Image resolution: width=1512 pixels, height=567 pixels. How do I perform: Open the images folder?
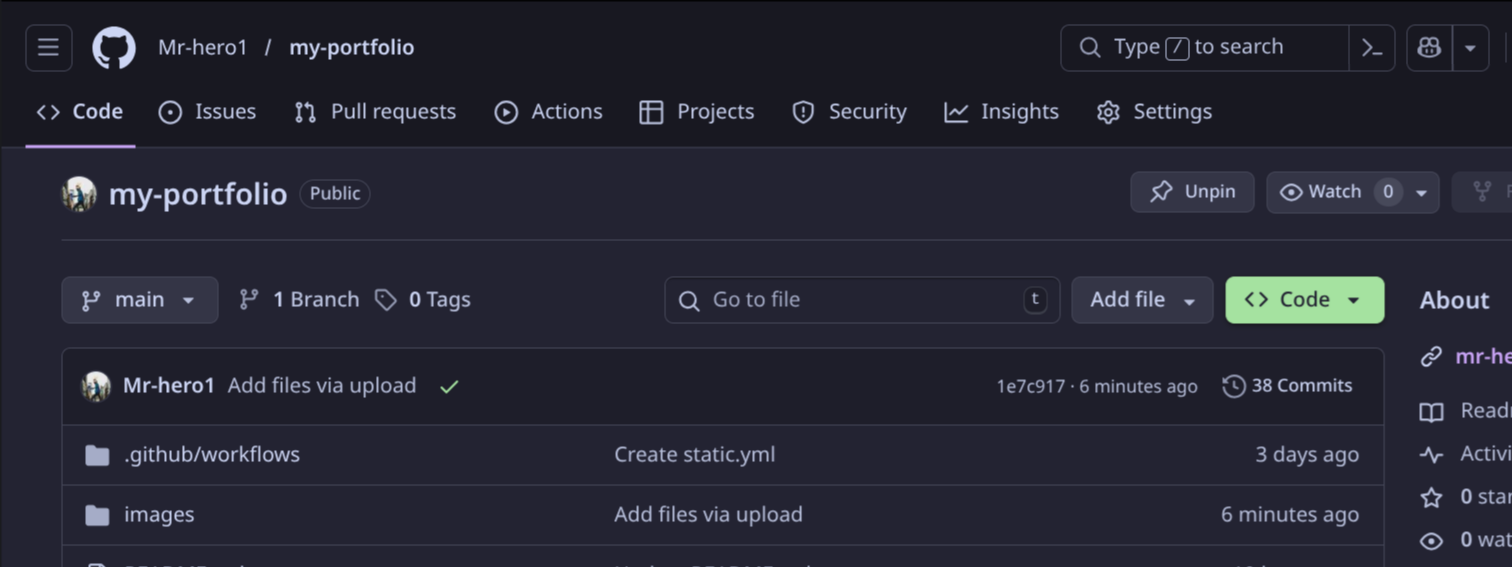point(159,515)
